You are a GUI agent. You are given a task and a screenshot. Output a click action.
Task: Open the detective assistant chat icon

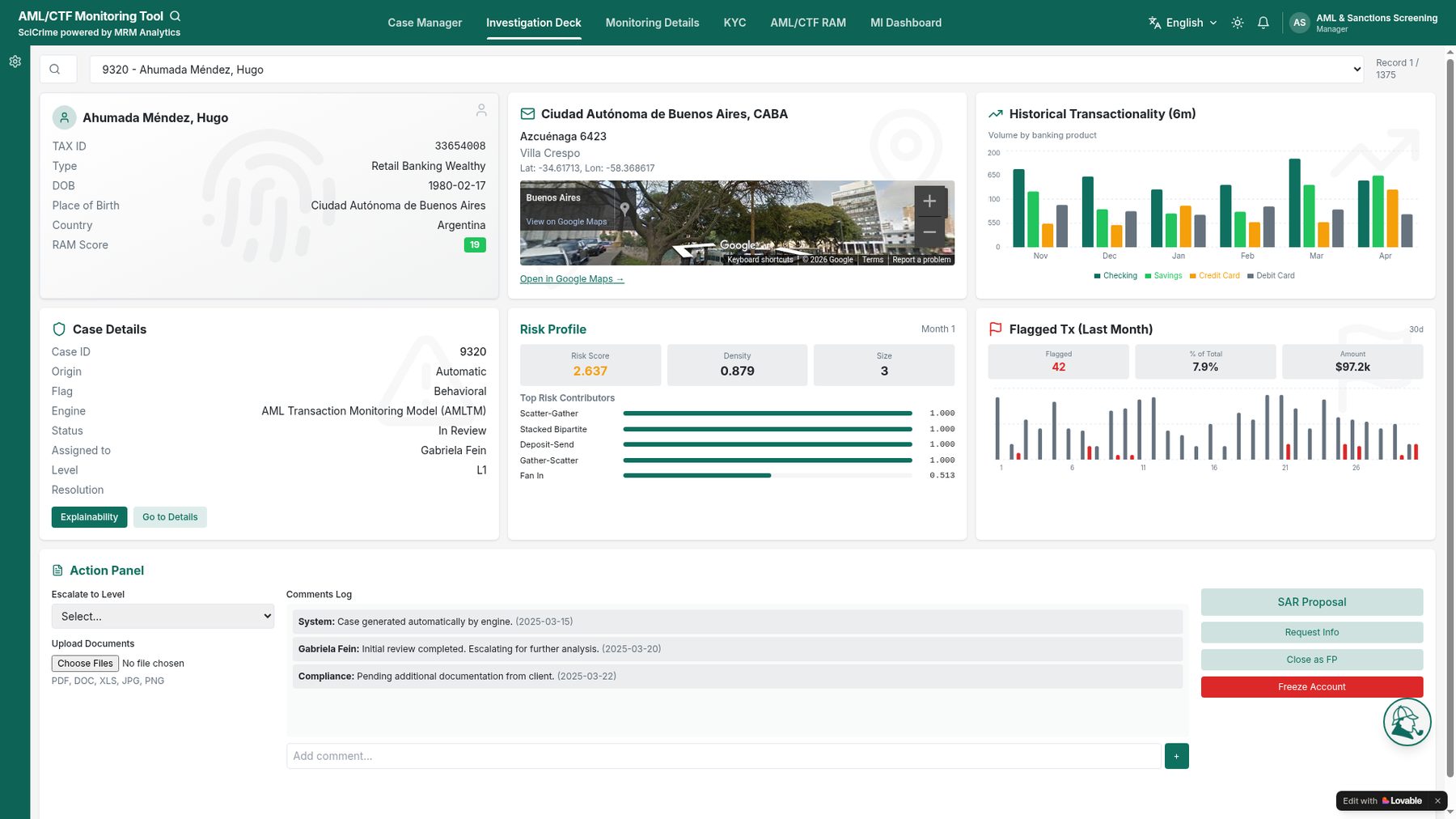point(1407,722)
